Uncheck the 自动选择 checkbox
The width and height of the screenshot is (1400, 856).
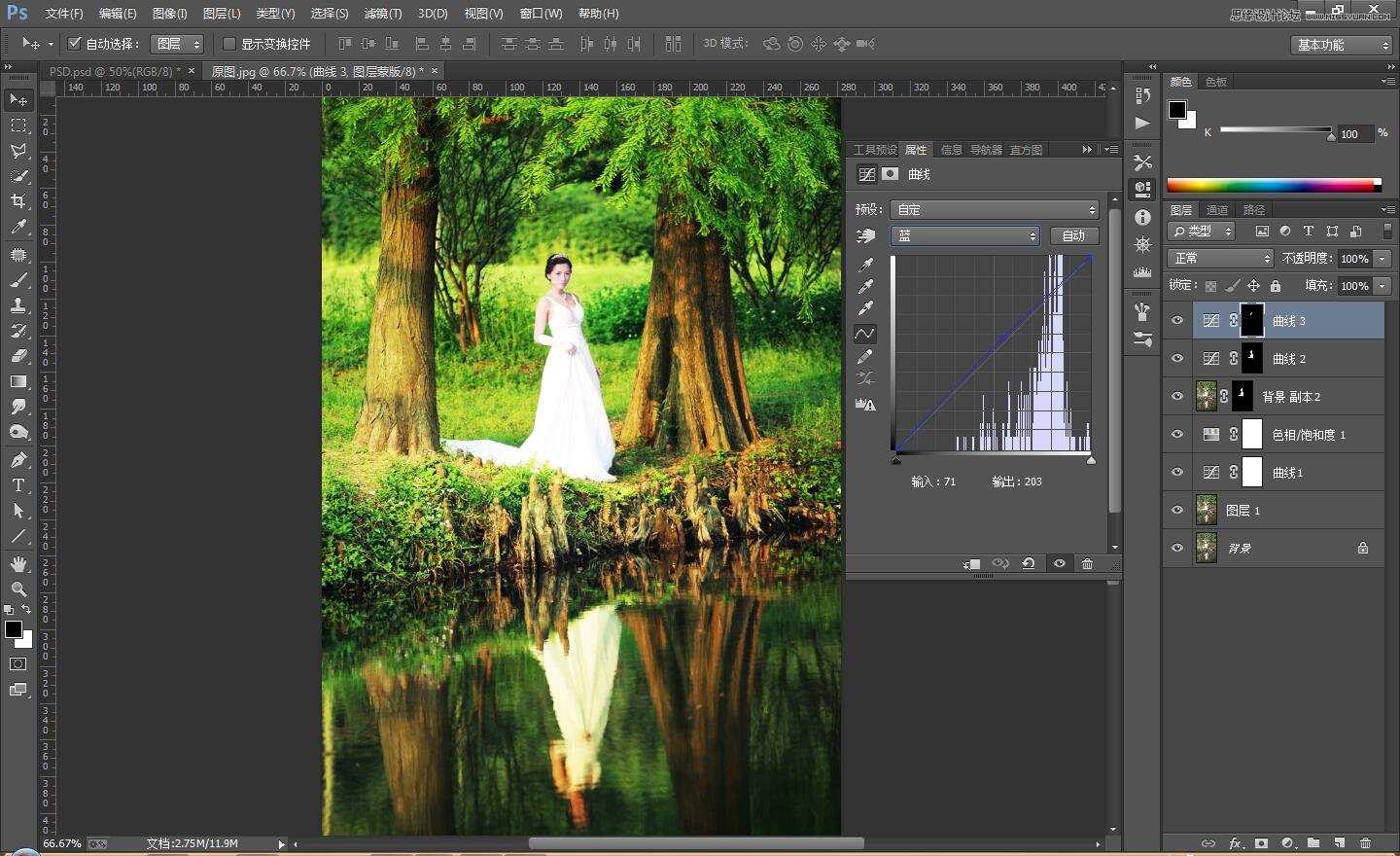(74, 44)
